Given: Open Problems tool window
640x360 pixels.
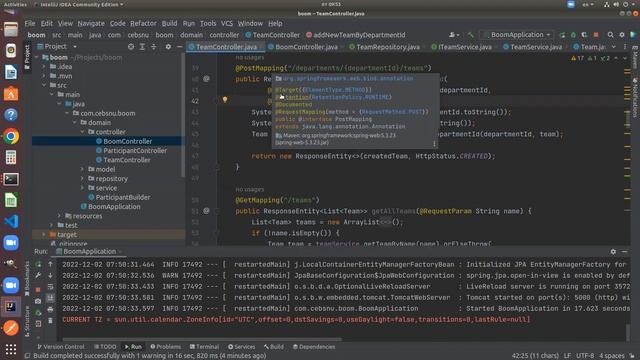Looking at the screenshot, I should coord(165,347).
